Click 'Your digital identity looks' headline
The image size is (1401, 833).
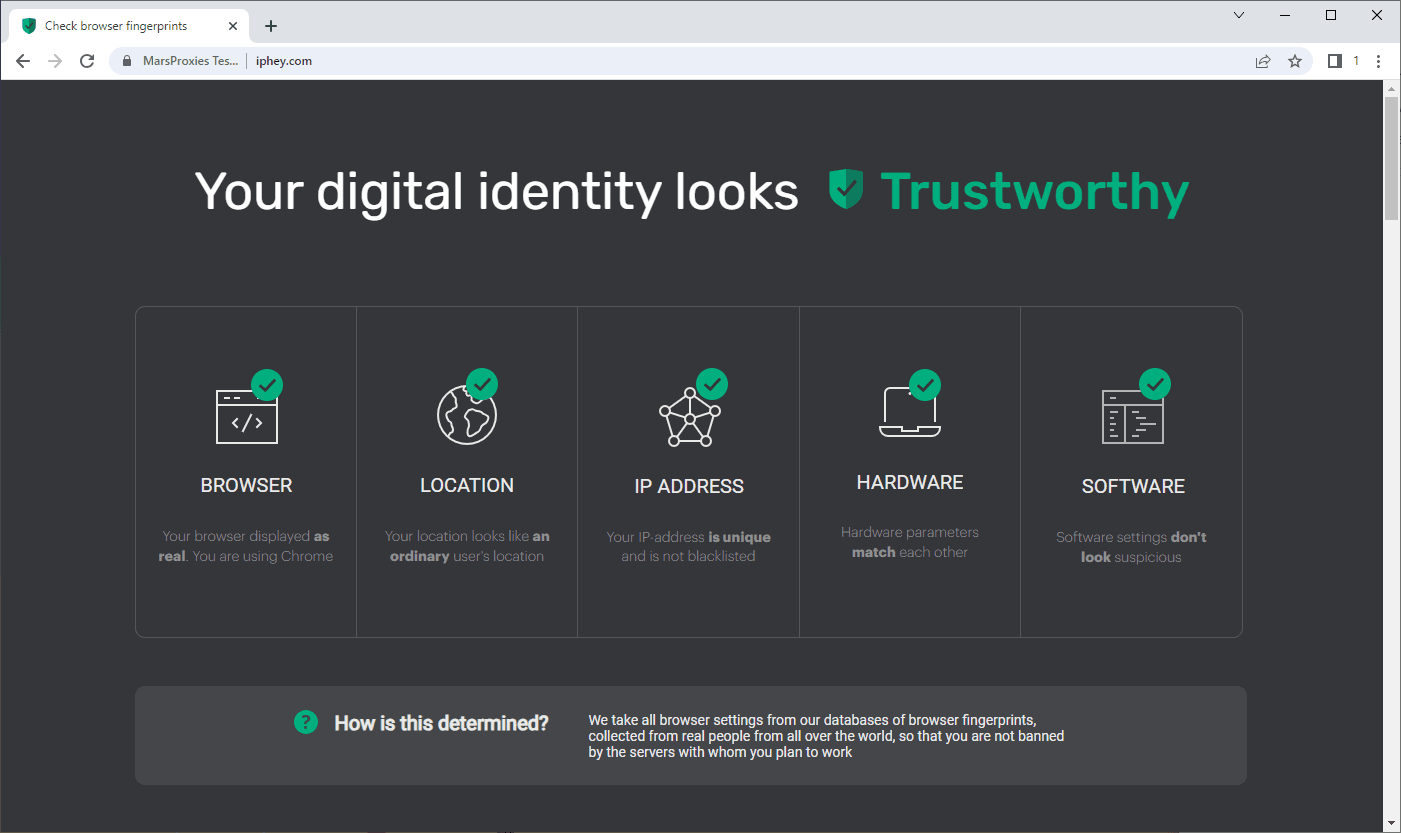pyautogui.click(x=497, y=191)
